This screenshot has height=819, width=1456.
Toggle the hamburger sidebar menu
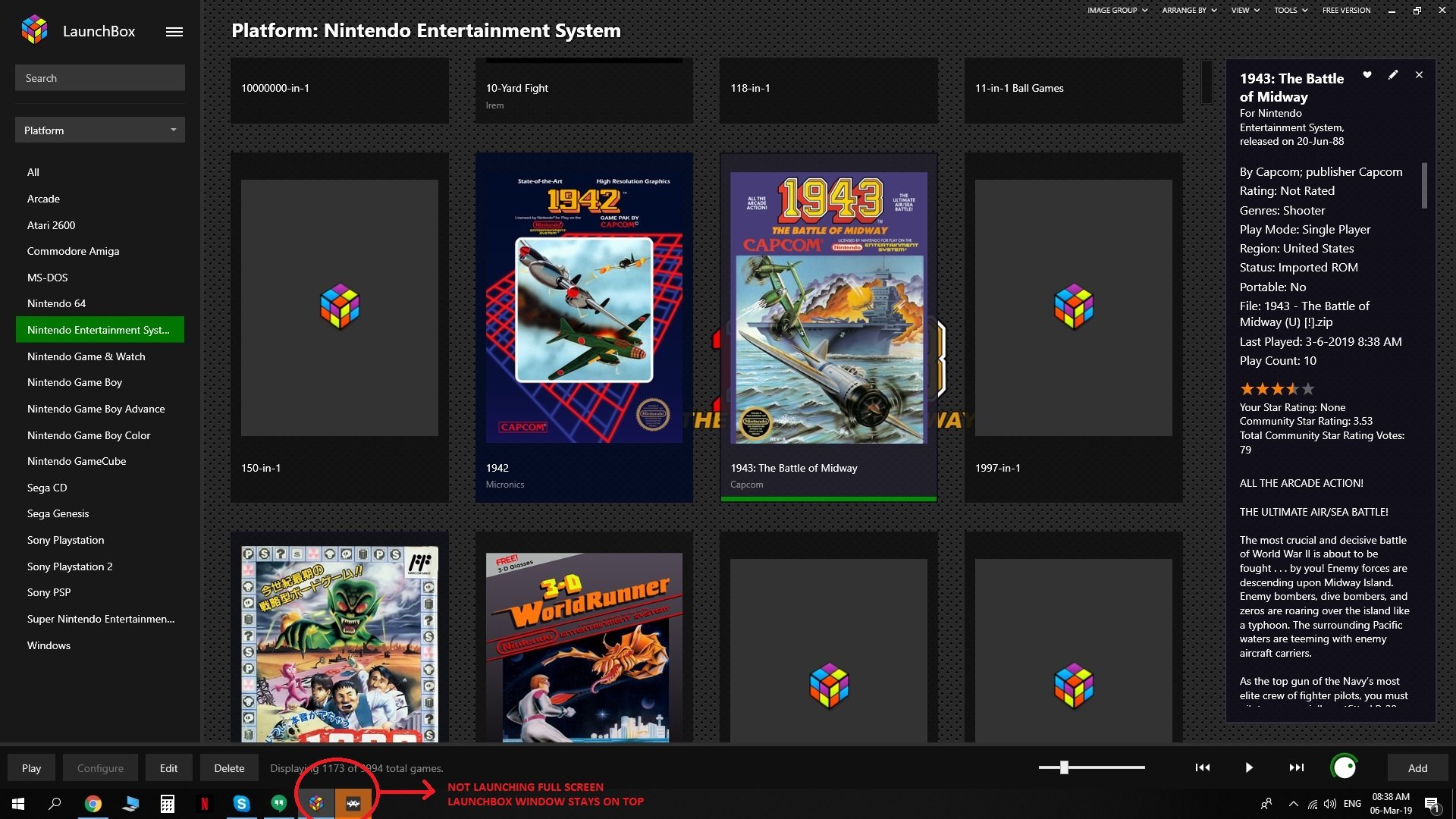pyautogui.click(x=174, y=32)
